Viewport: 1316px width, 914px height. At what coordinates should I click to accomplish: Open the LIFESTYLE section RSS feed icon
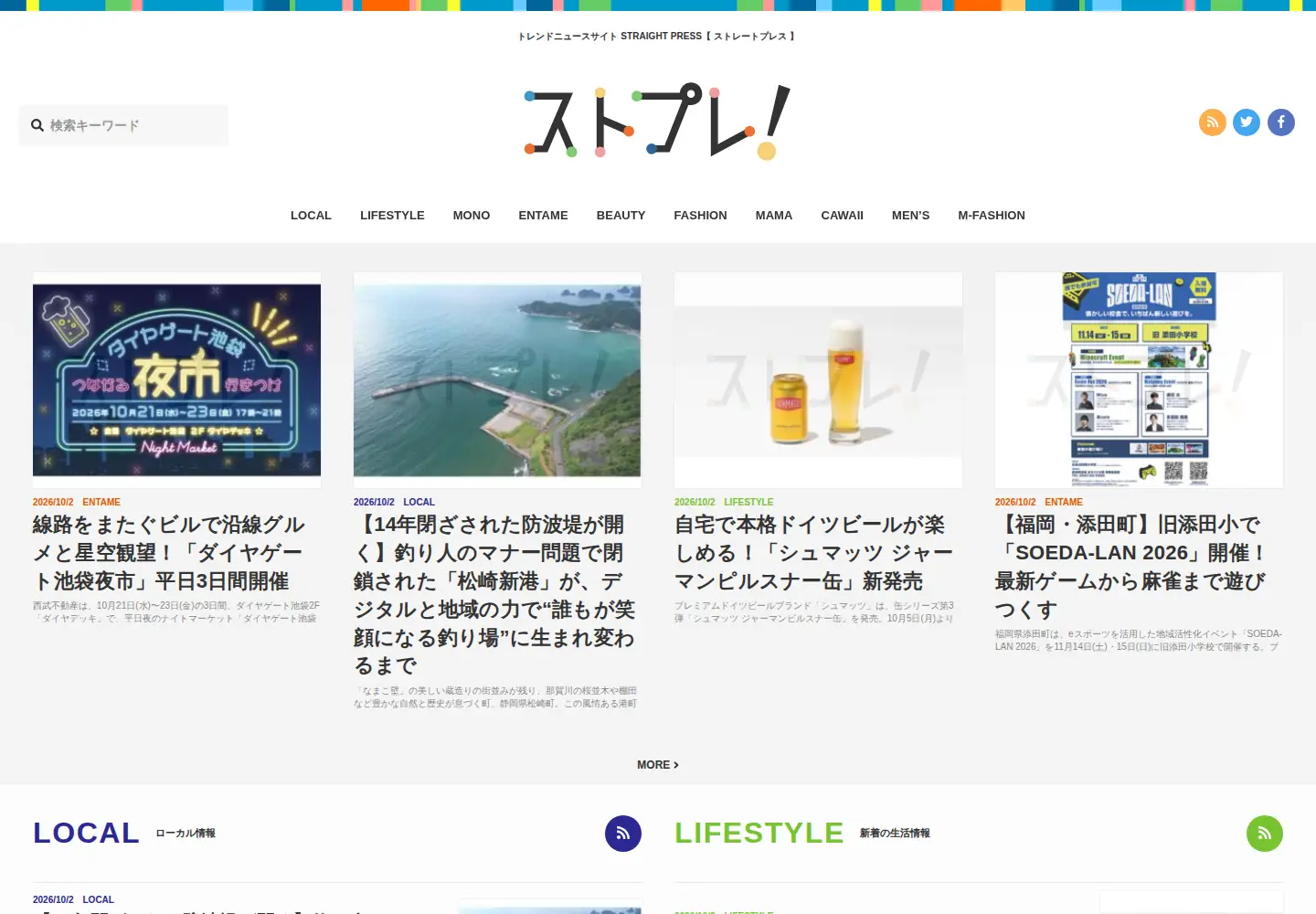point(1265,834)
